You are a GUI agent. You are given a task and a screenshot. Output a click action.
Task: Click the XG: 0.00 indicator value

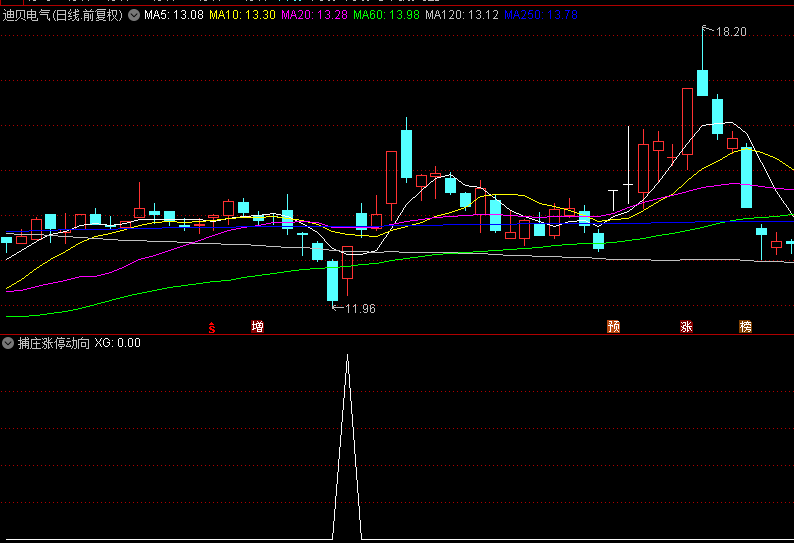[118, 343]
